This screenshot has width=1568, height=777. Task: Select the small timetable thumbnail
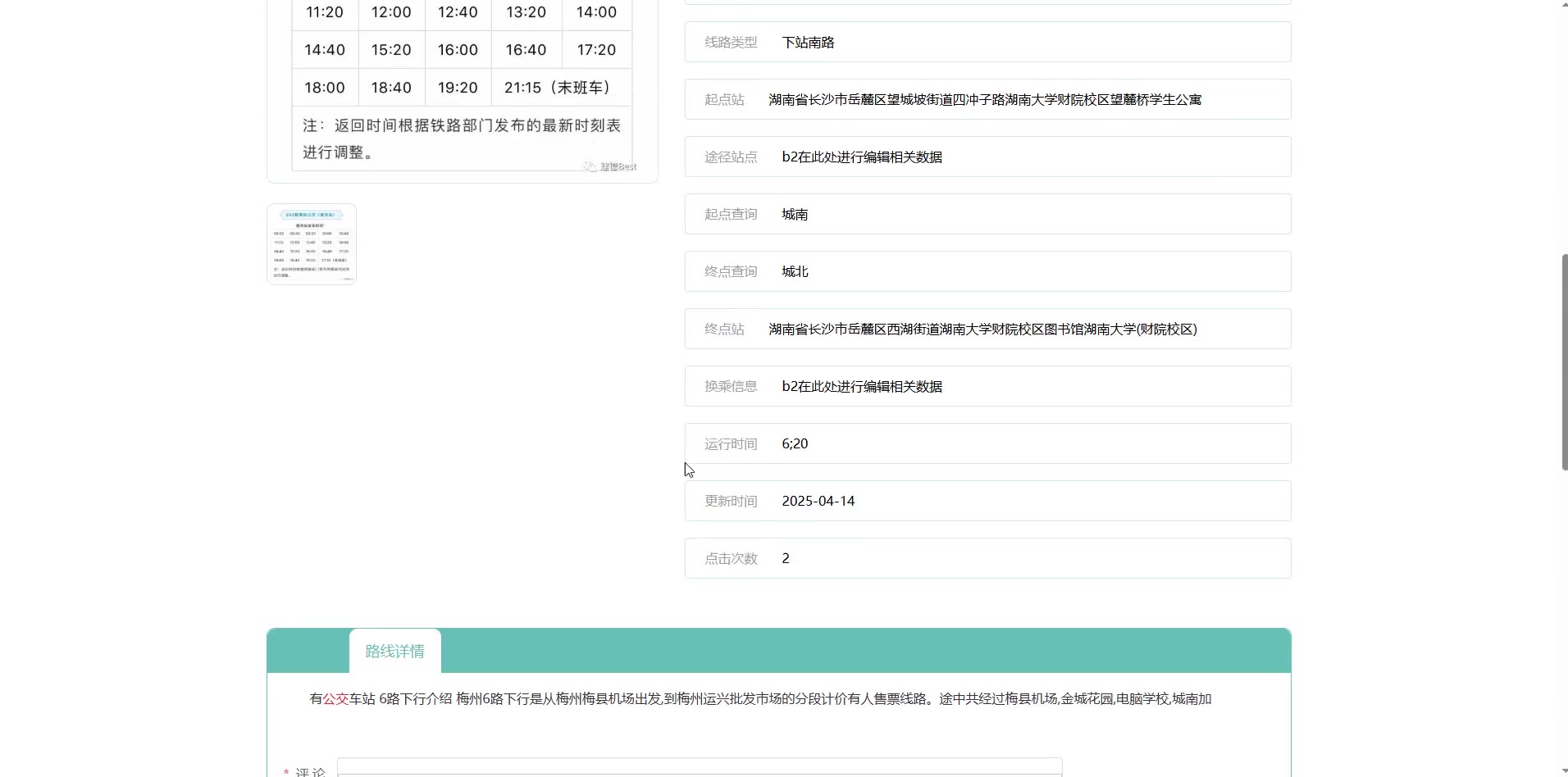(312, 244)
